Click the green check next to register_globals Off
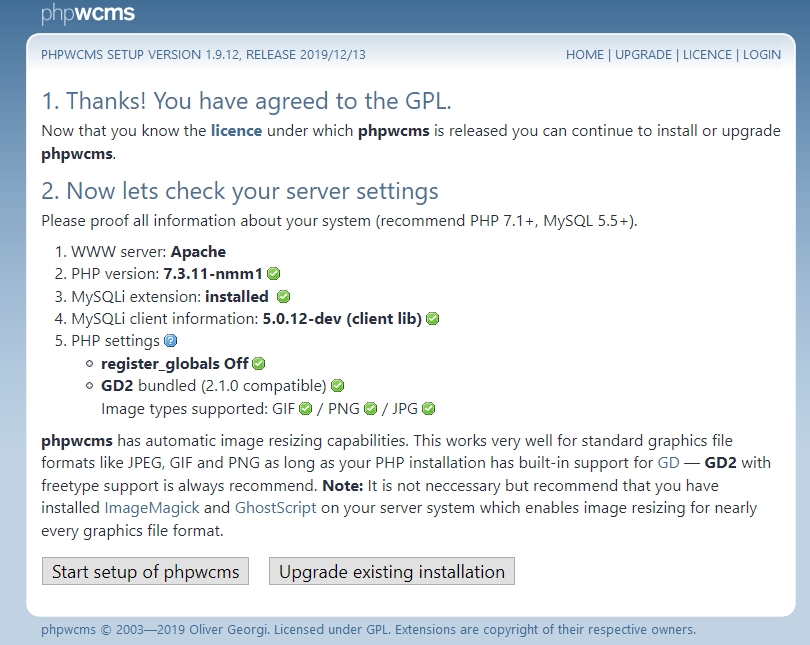Image resolution: width=810 pixels, height=645 pixels. click(259, 364)
